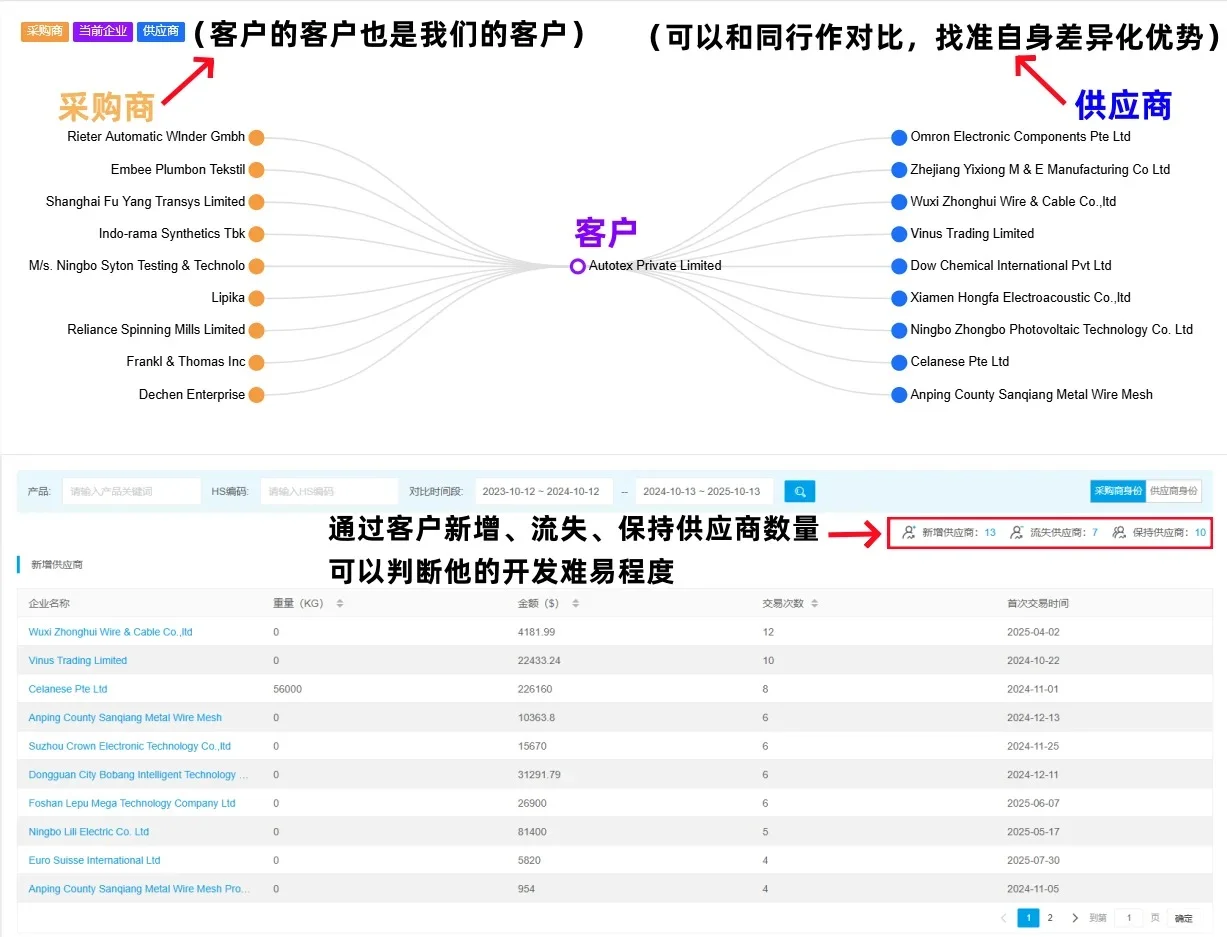Click the center Autotex Private Limited node circle
The height and width of the screenshot is (937, 1227).
tap(577, 266)
